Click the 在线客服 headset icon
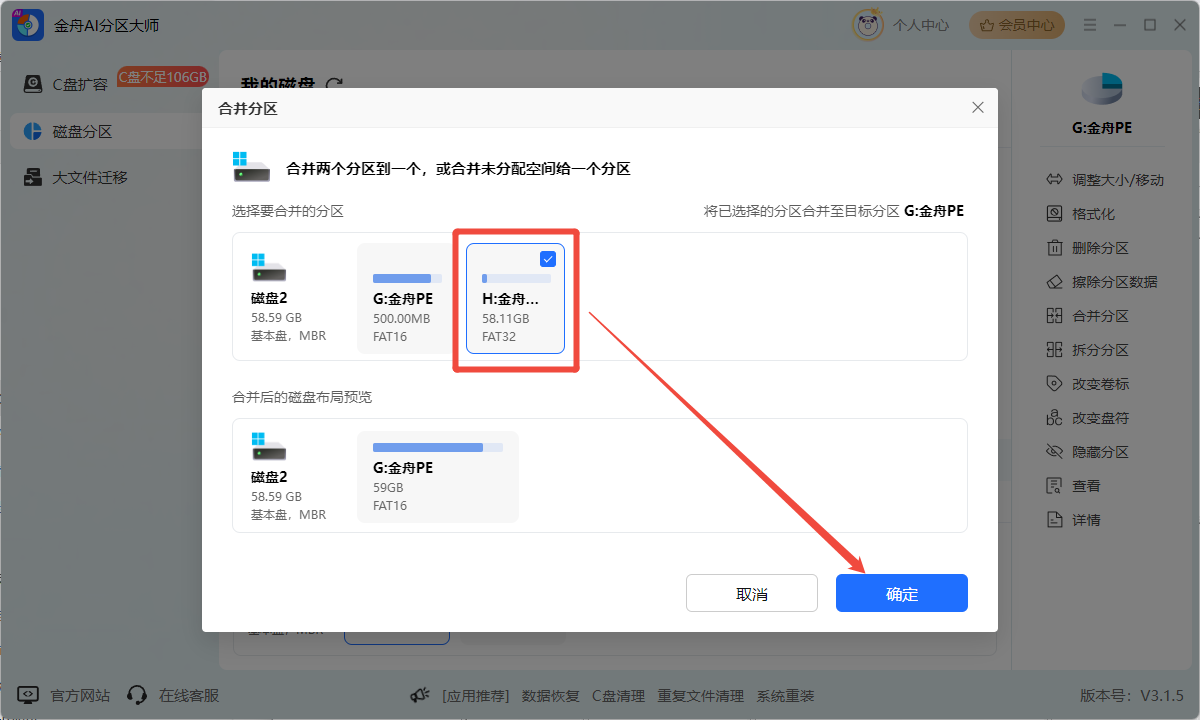 tap(139, 695)
